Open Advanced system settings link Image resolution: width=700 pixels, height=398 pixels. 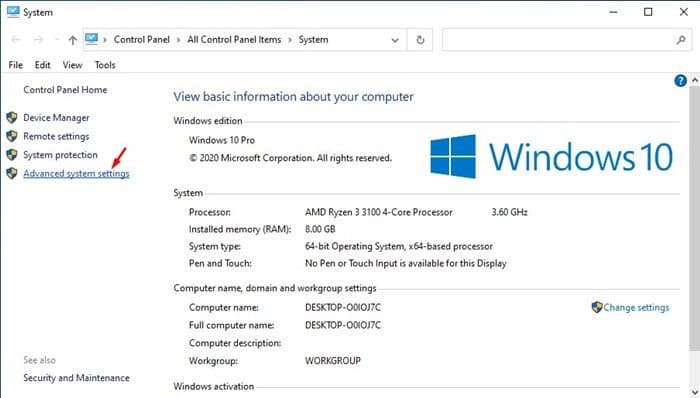pyautogui.click(x=76, y=174)
